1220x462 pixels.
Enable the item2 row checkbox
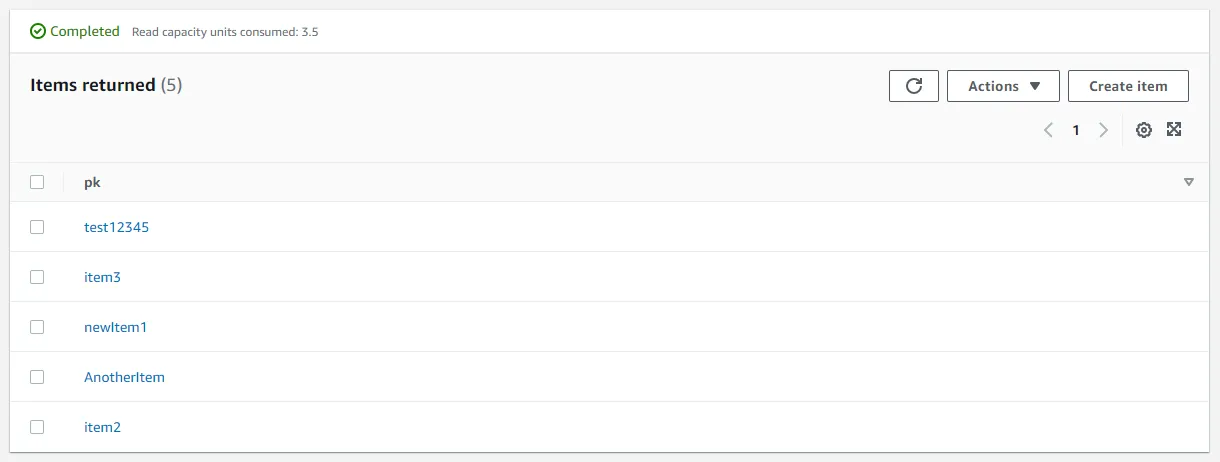37,427
